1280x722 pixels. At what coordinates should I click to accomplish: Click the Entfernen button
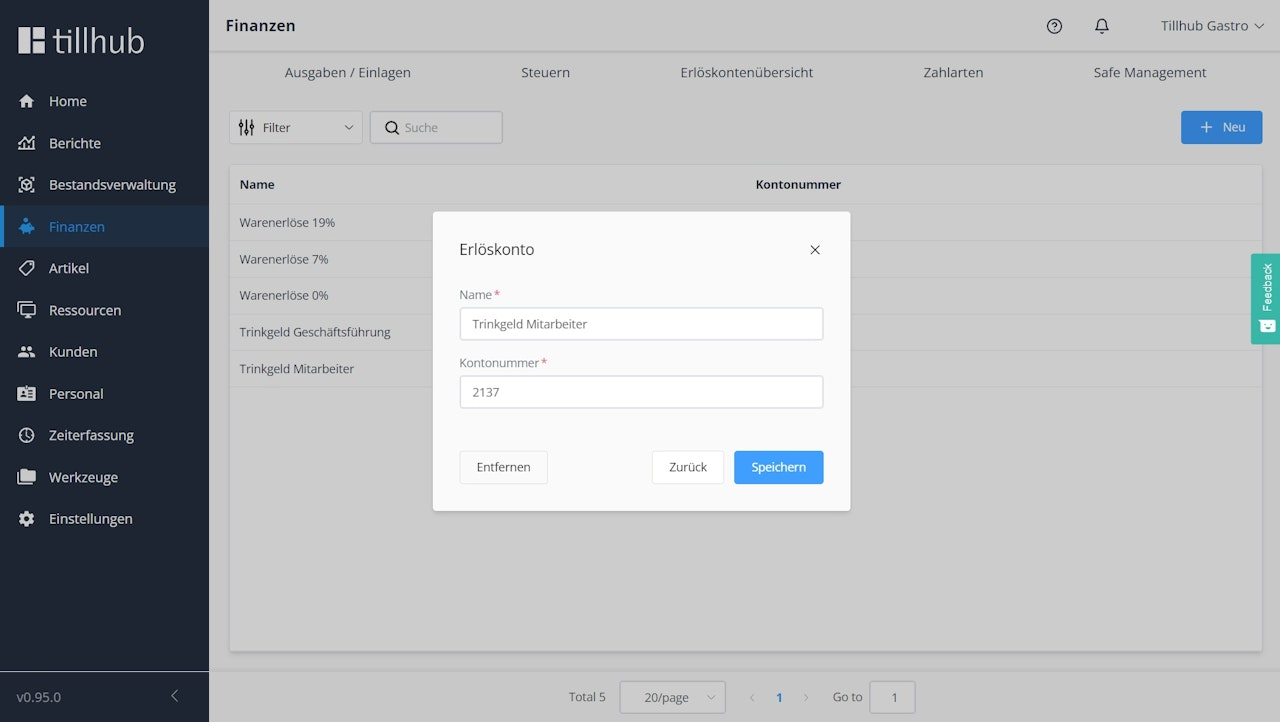click(504, 467)
